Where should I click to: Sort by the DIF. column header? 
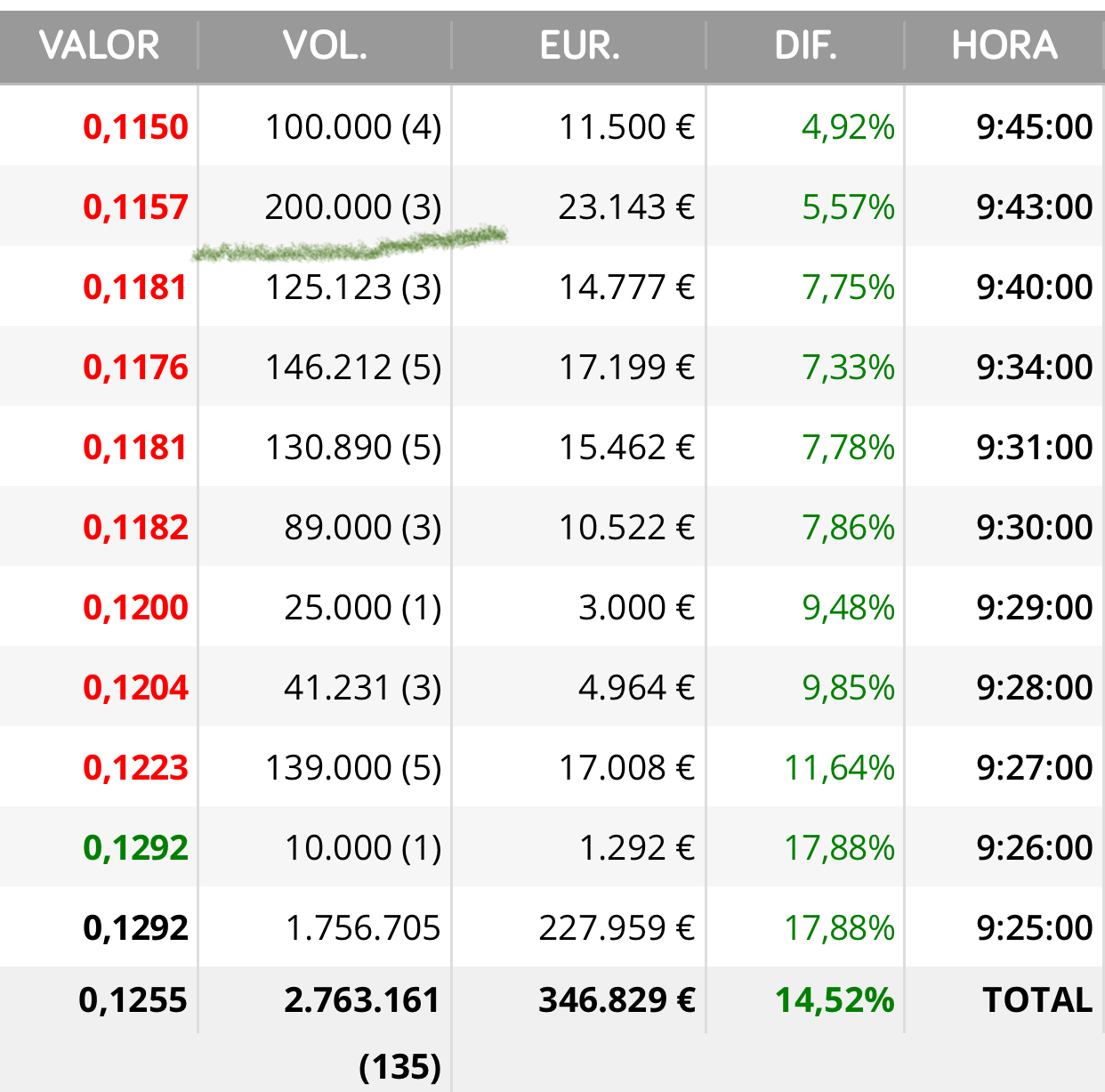coord(805,45)
